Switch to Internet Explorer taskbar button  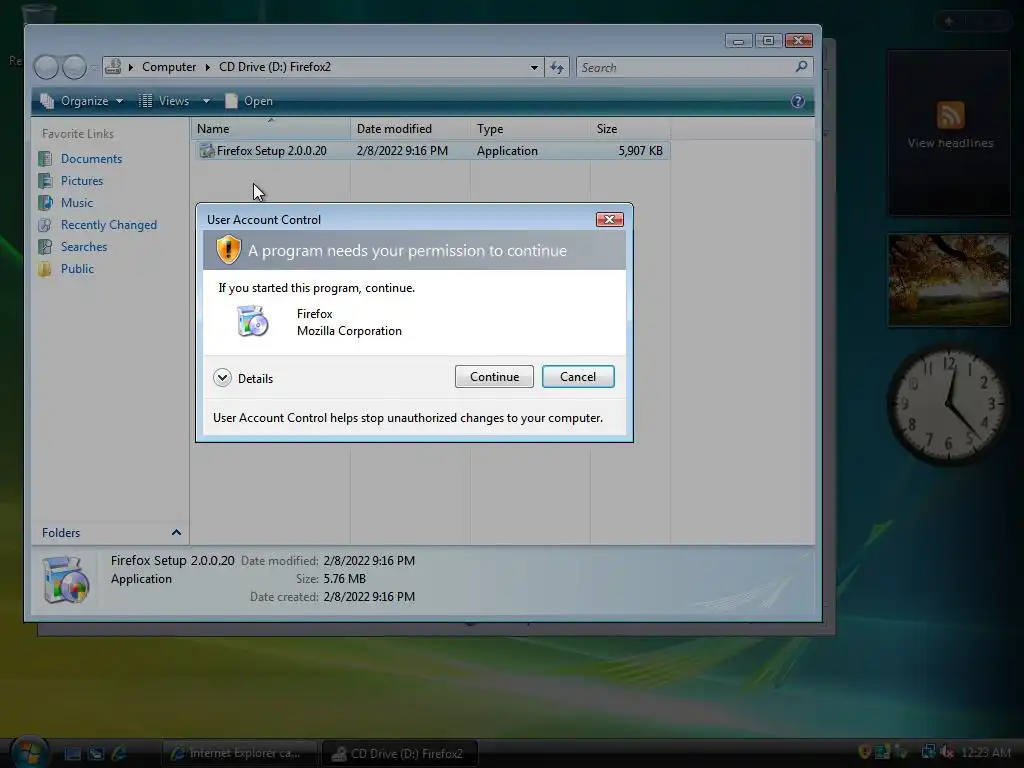point(239,754)
